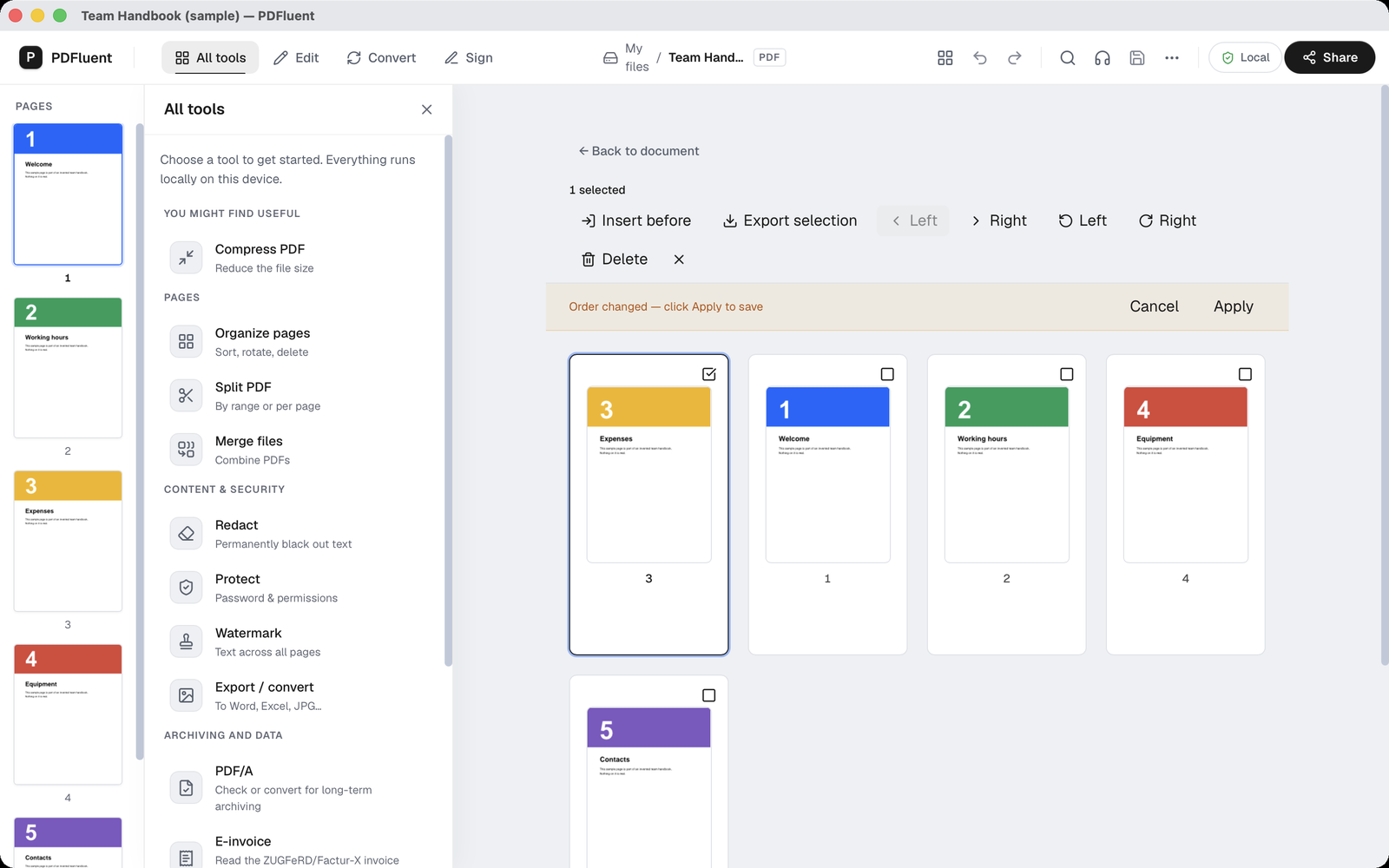
Task: Check the Welcome page 1 checkbox
Action: [887, 374]
